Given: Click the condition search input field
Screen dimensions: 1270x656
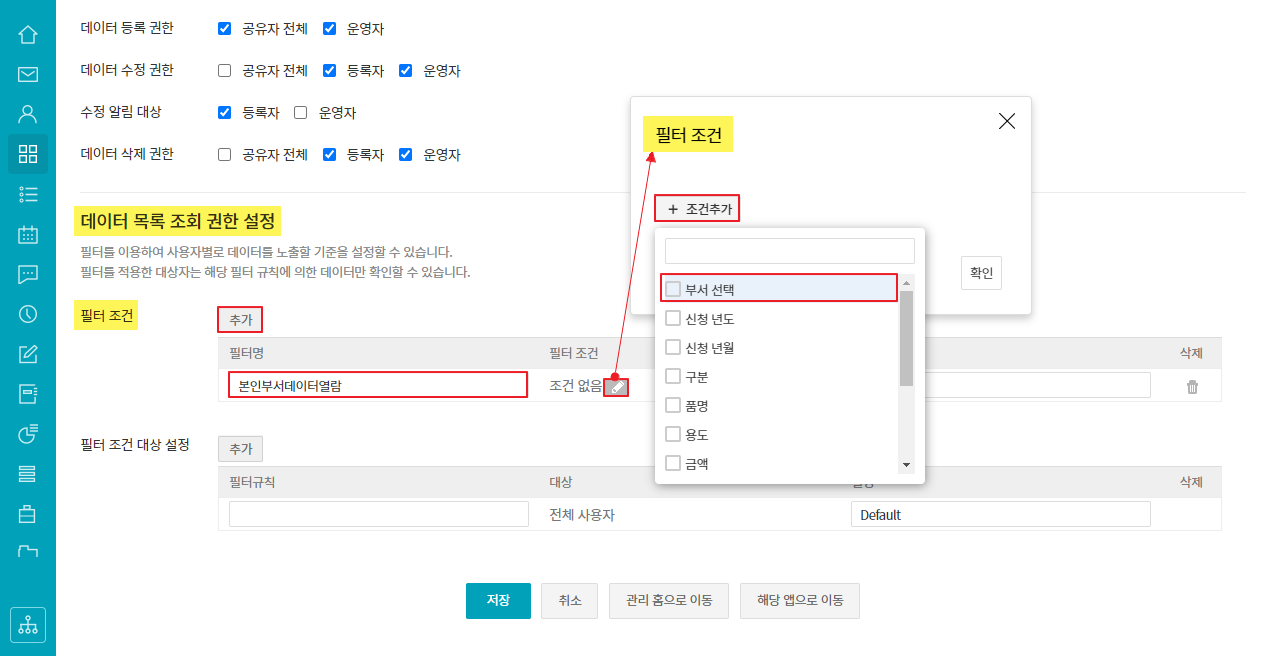Looking at the screenshot, I should (x=789, y=251).
